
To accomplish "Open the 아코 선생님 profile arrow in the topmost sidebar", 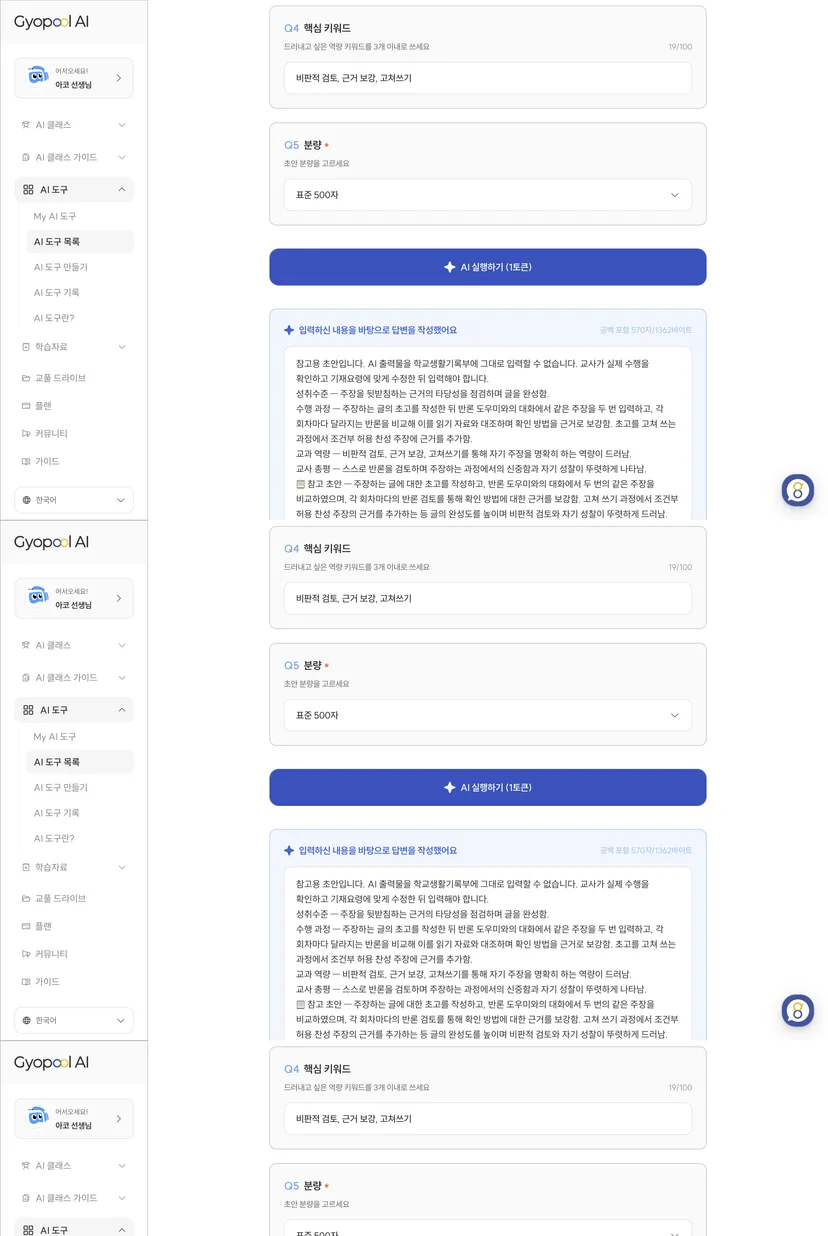I will 119,78.
